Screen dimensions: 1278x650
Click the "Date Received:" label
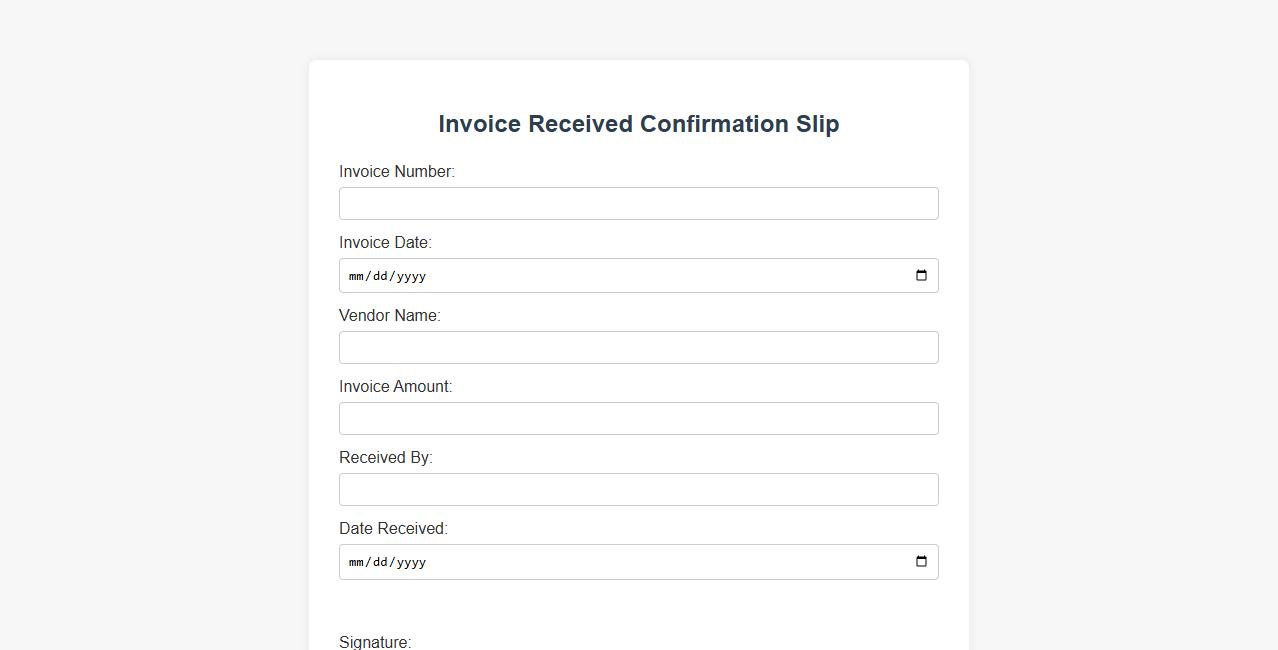coord(393,529)
